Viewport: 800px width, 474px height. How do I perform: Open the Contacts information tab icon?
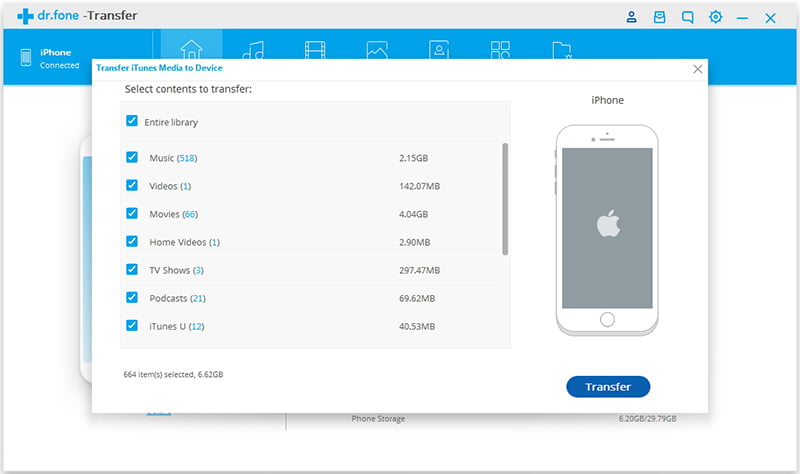click(x=439, y=50)
